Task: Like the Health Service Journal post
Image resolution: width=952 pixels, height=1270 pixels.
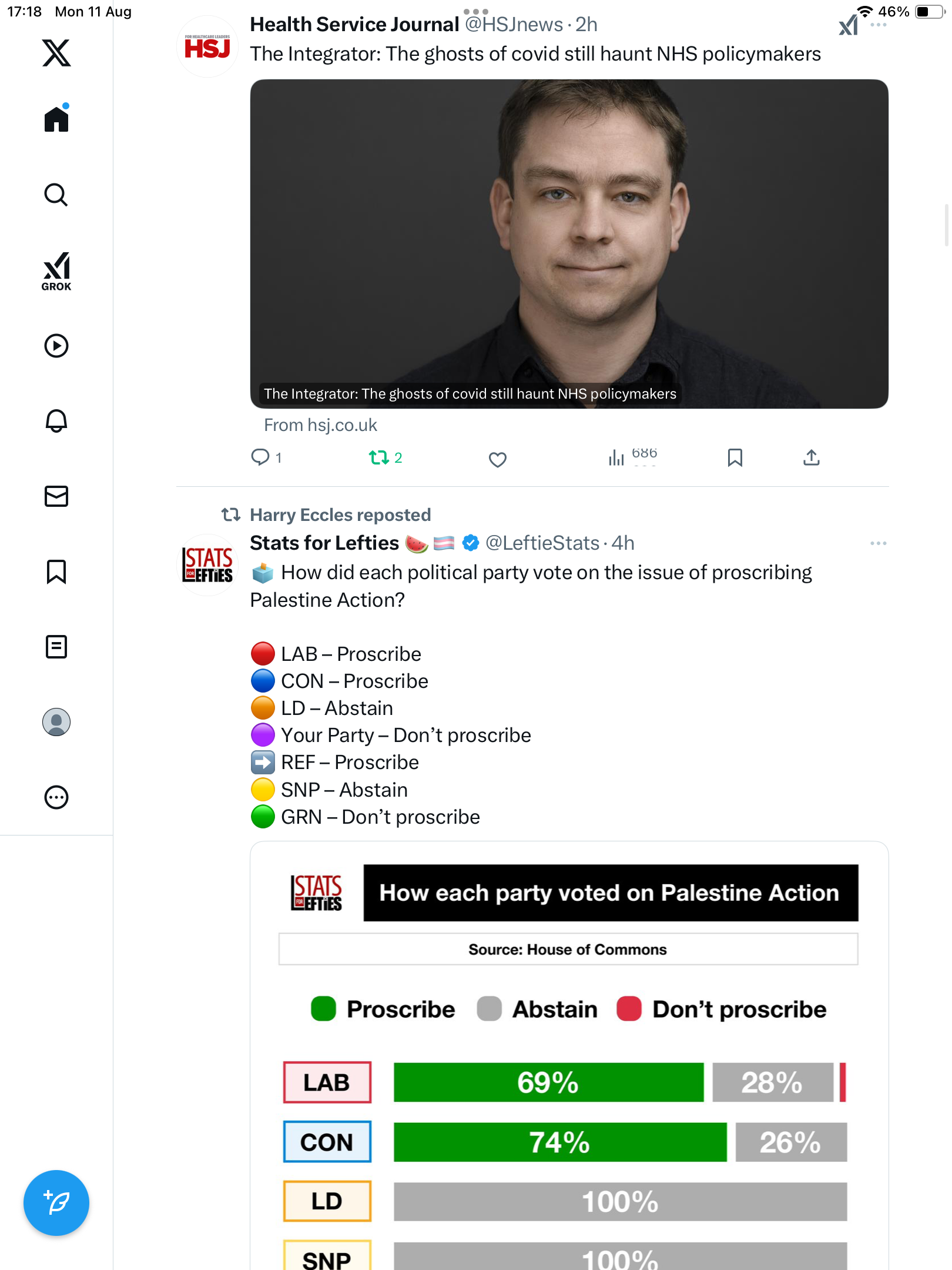Action: pos(497,459)
